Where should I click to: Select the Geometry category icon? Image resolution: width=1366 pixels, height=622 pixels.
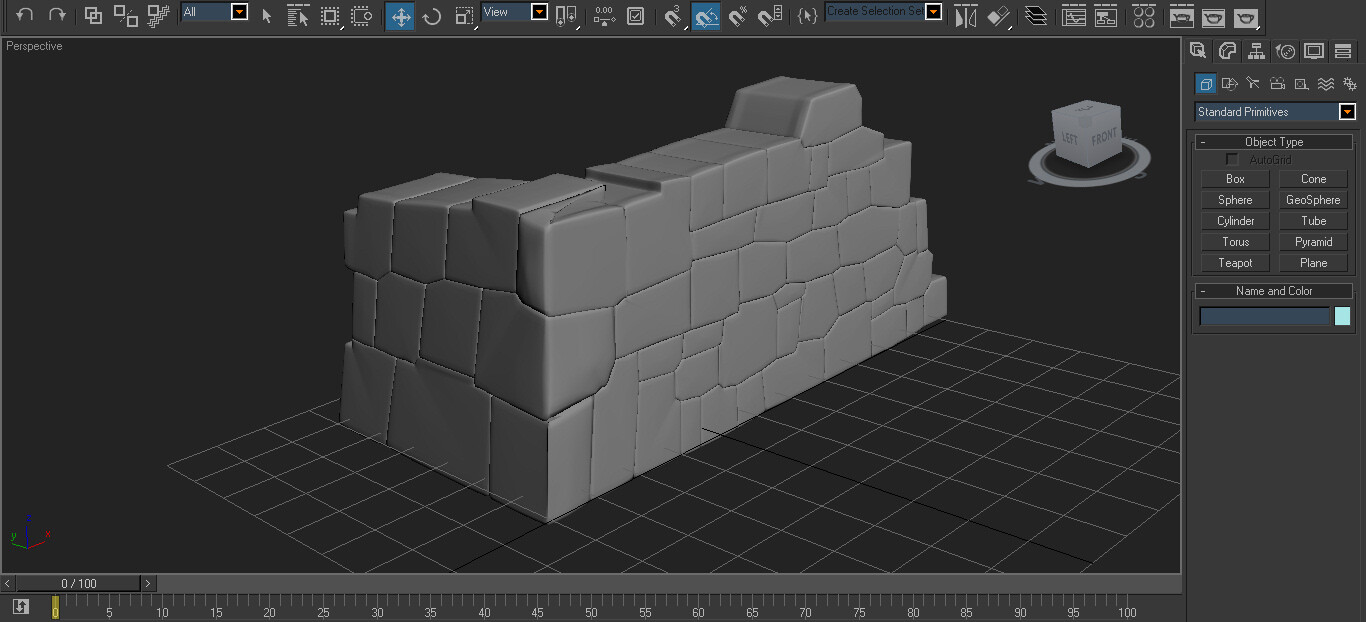[x=1206, y=84]
